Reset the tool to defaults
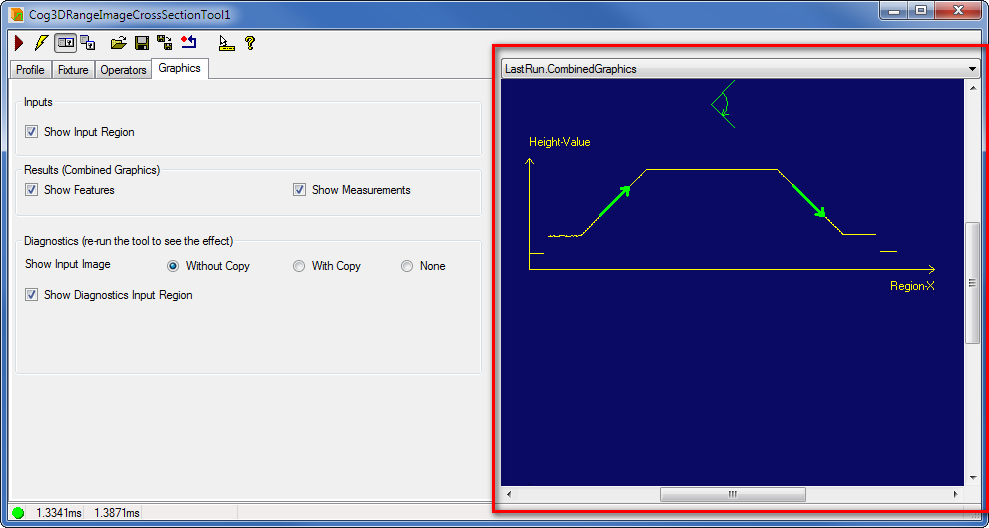The height and width of the screenshot is (528, 989). (x=189, y=43)
